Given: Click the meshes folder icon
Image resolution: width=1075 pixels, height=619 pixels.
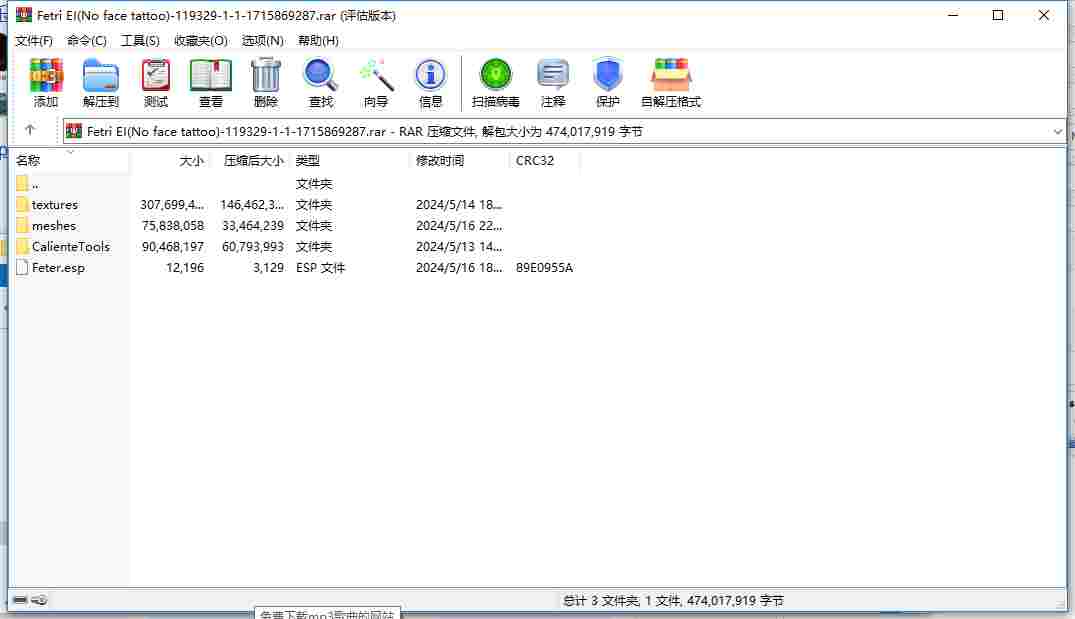Looking at the screenshot, I should click(22, 226).
